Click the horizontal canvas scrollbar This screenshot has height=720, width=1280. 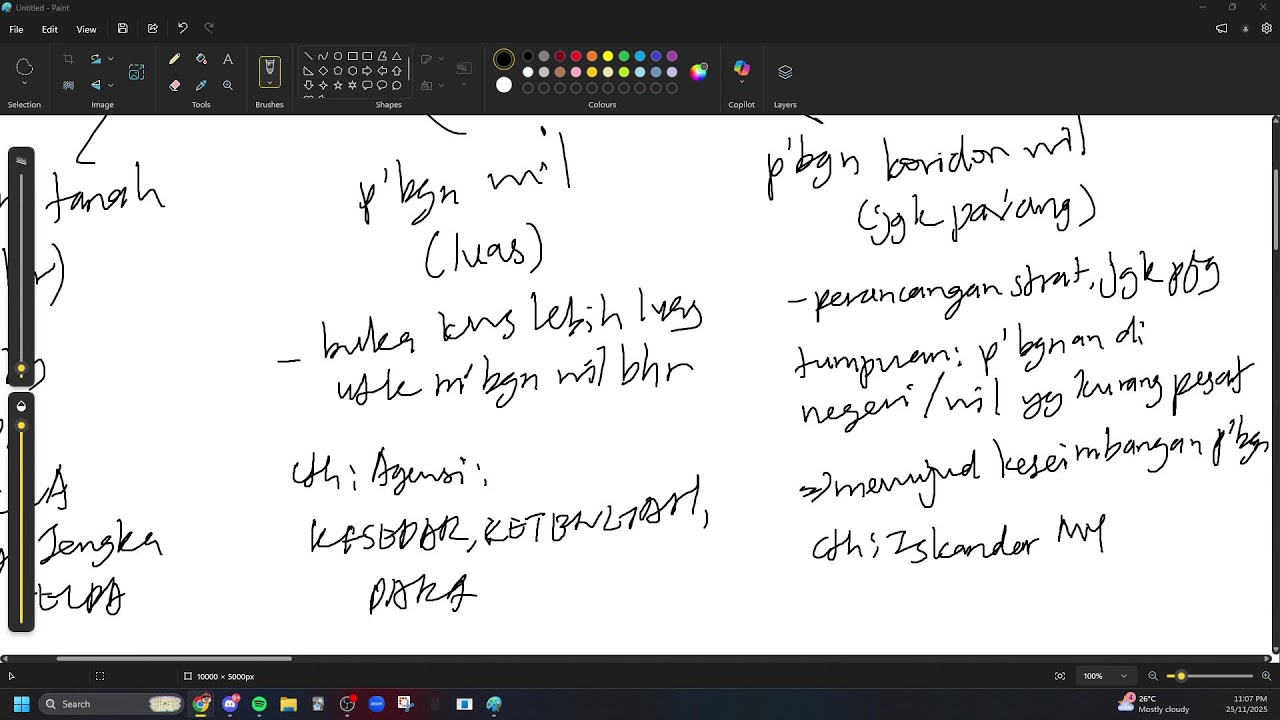point(174,658)
